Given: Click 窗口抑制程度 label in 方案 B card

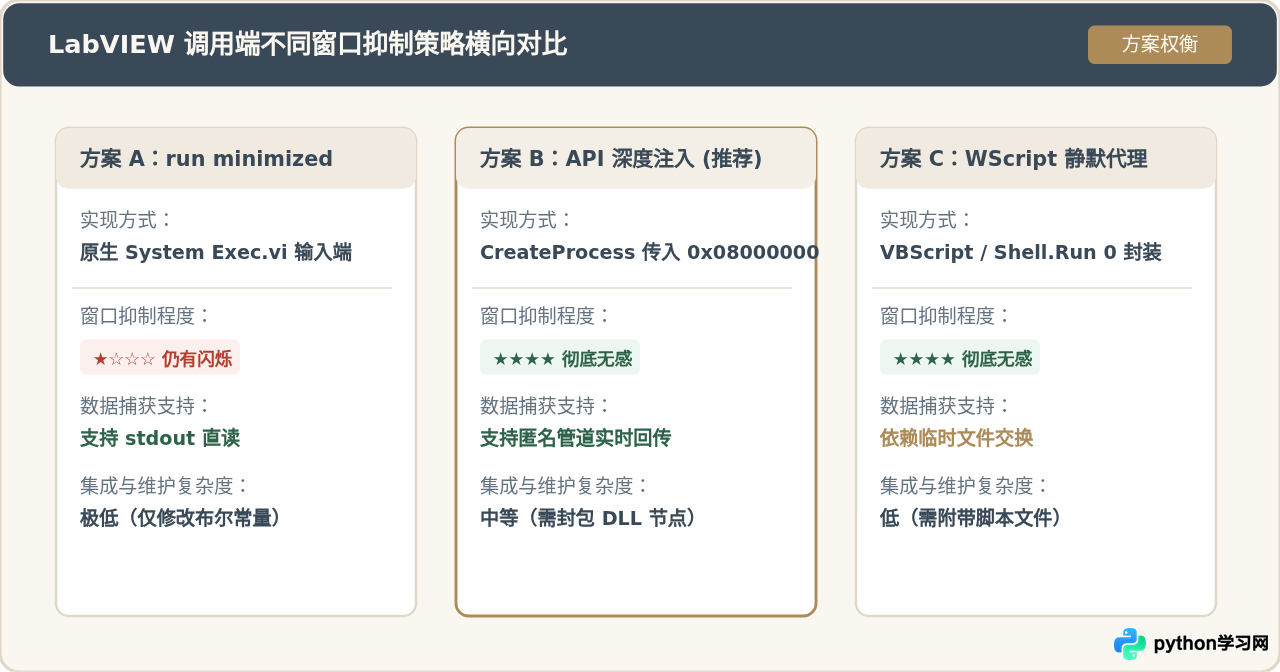Looking at the screenshot, I should coord(546,316).
